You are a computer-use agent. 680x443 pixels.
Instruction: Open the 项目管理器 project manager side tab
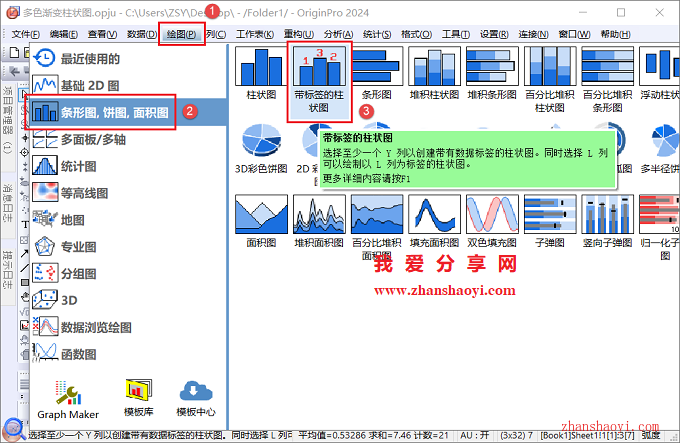(x=7, y=120)
